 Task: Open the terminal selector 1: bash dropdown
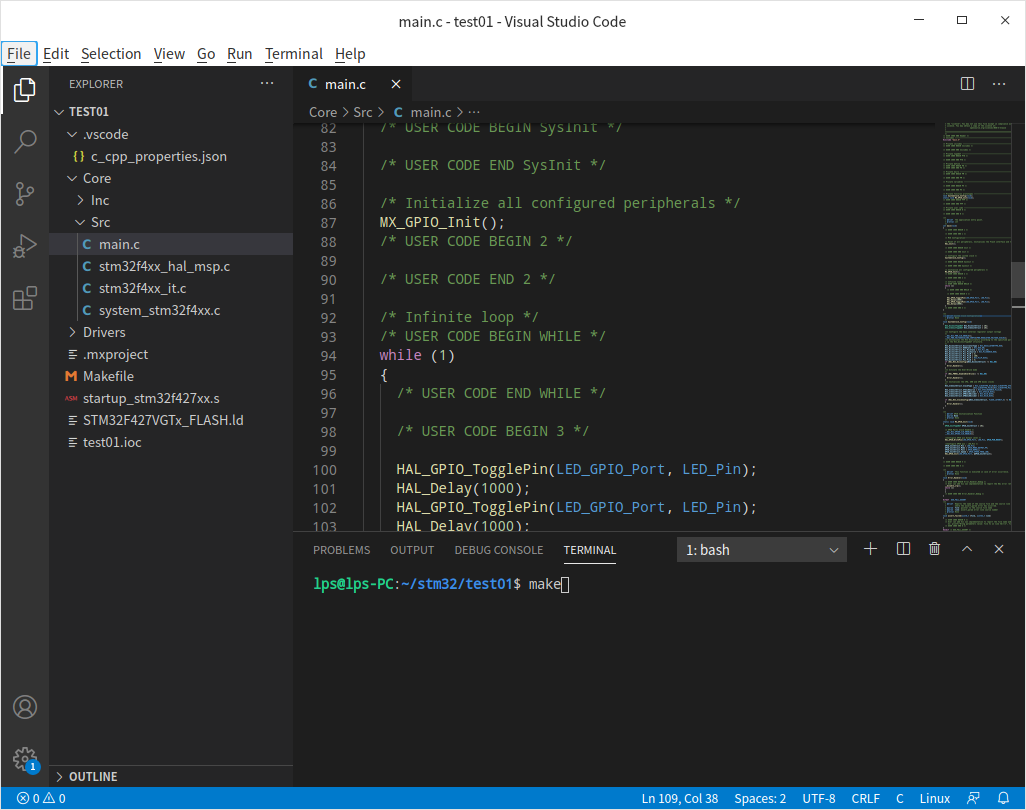pos(762,550)
